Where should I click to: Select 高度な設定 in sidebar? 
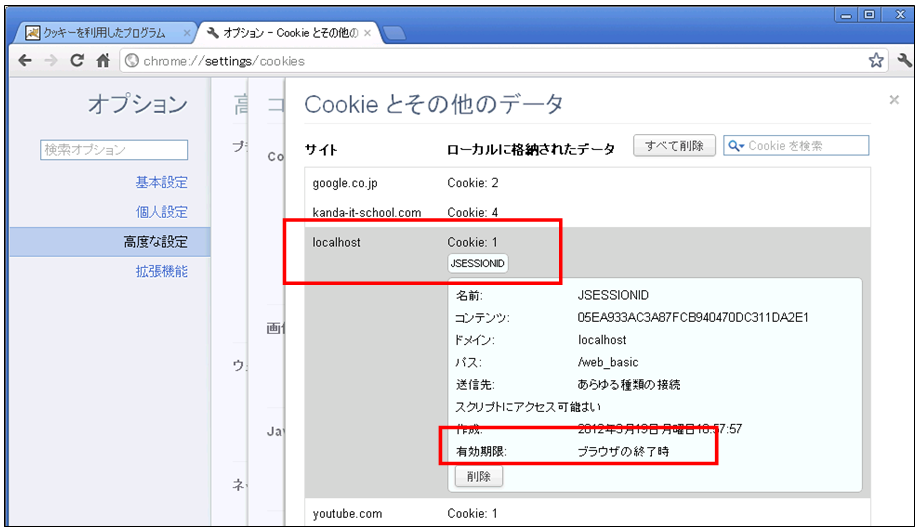(x=155, y=242)
